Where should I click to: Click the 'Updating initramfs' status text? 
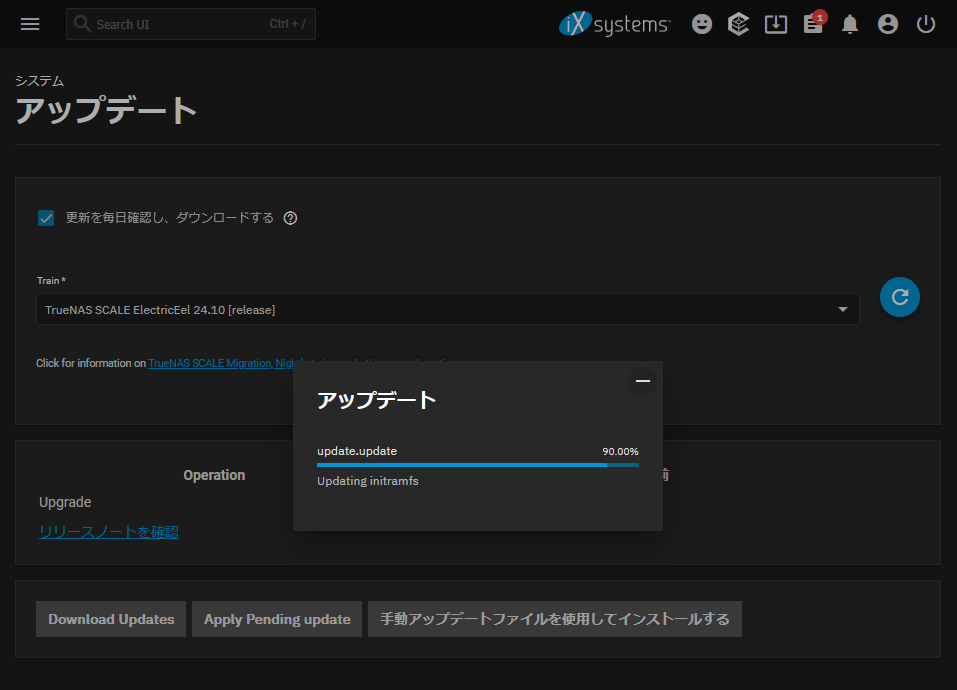coord(368,481)
